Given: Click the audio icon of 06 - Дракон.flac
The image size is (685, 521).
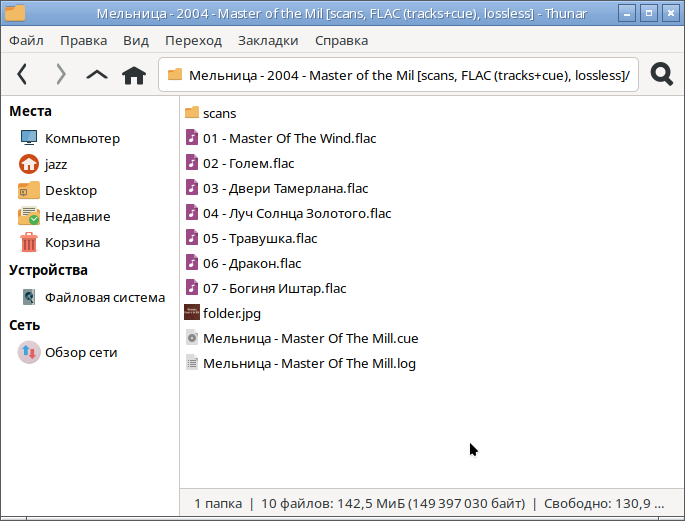Looking at the screenshot, I should 192,263.
